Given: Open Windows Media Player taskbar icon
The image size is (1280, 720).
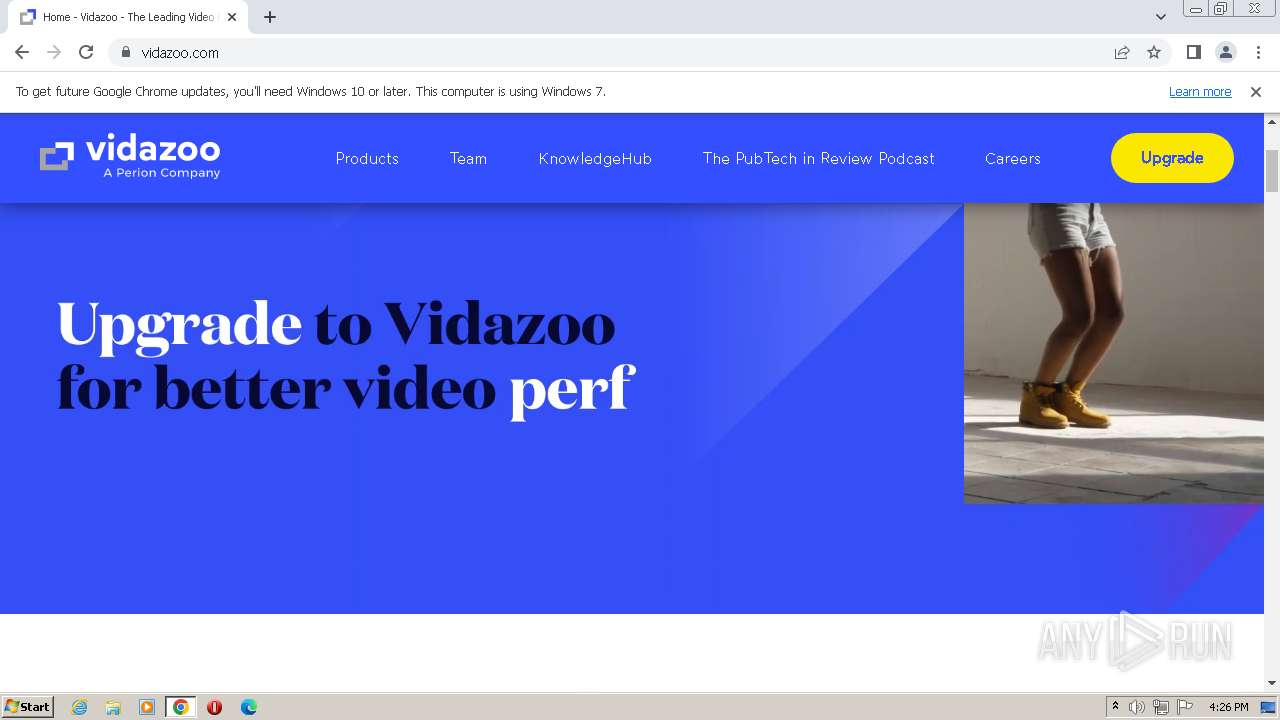Looking at the screenshot, I should pos(147,707).
